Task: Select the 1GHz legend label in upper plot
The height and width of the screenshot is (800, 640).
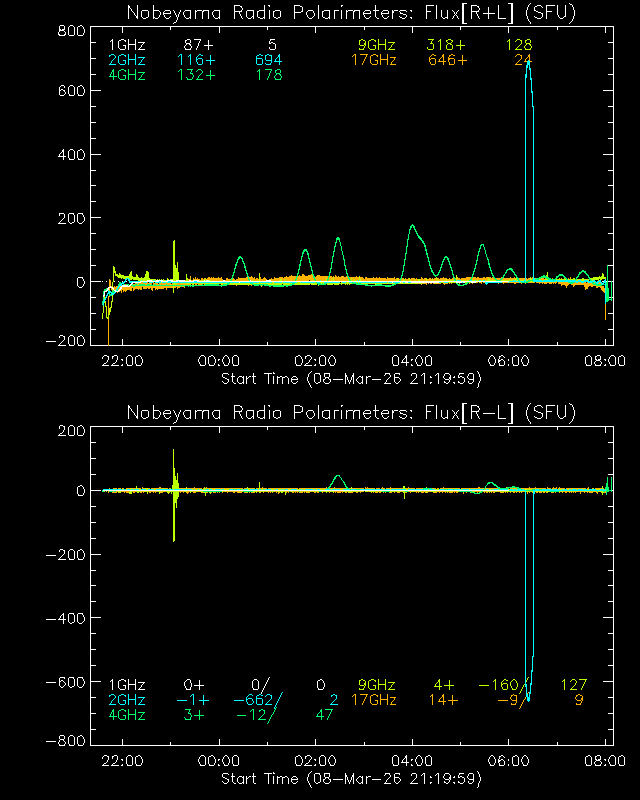Action: pyautogui.click(x=125, y=46)
